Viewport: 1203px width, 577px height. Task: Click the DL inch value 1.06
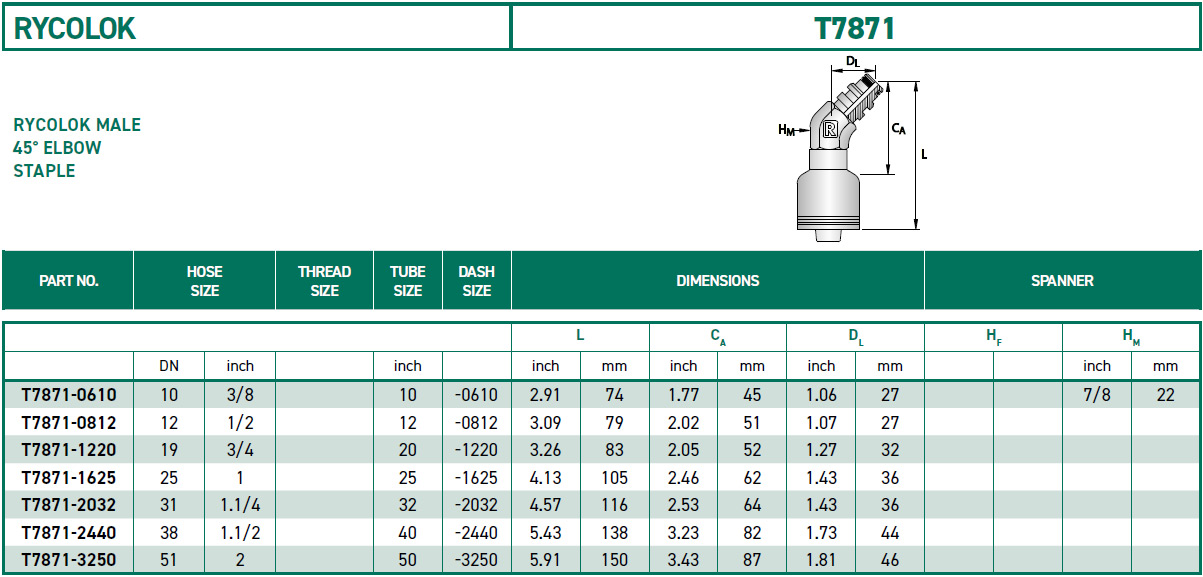[821, 394]
